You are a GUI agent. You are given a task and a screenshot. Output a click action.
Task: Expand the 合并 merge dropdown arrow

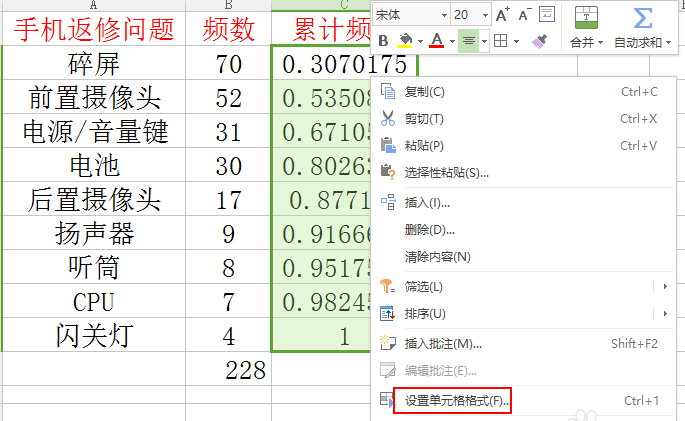pyautogui.click(x=600, y=43)
